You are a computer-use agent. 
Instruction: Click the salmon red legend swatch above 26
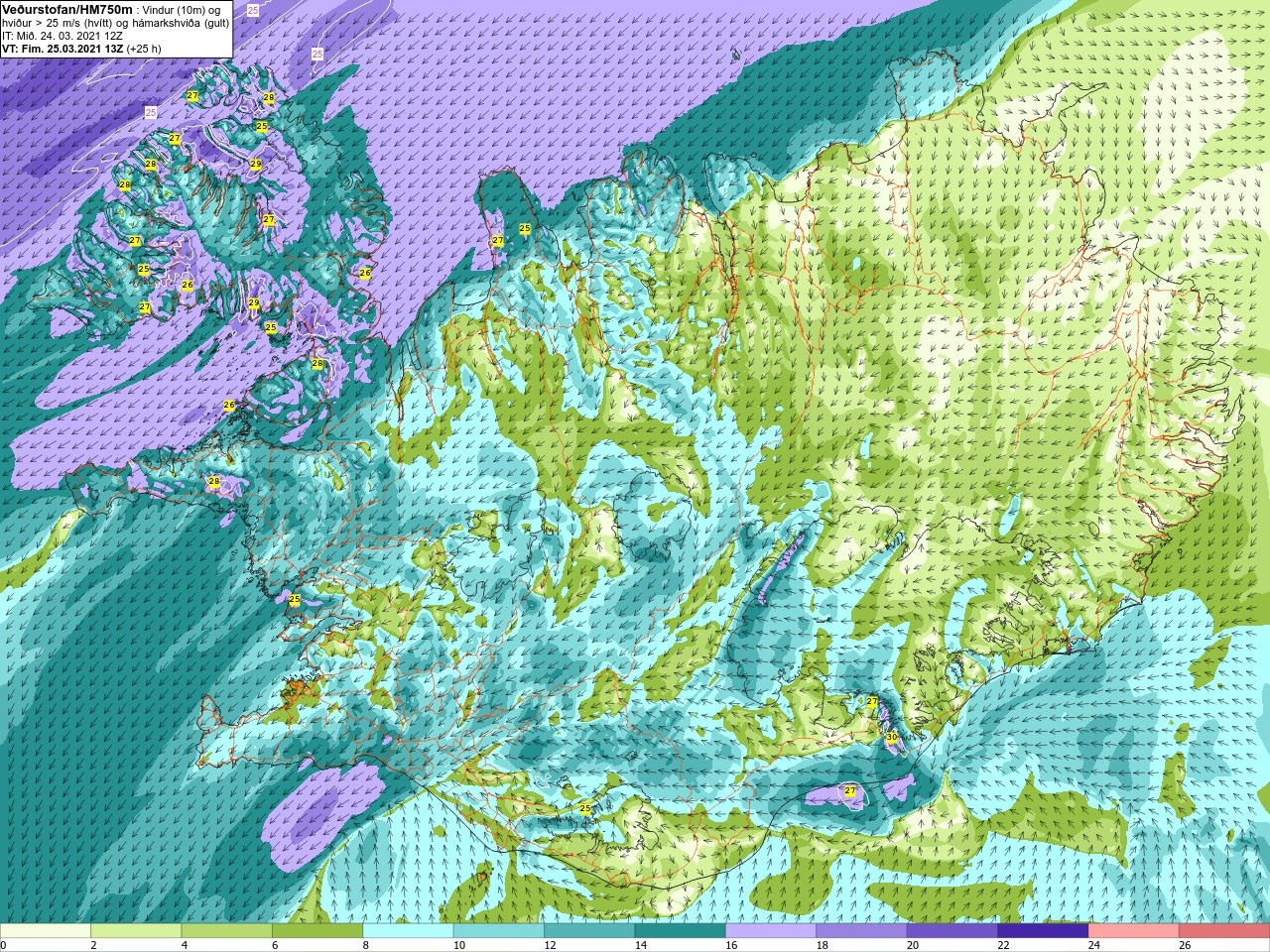[x=1224, y=930]
